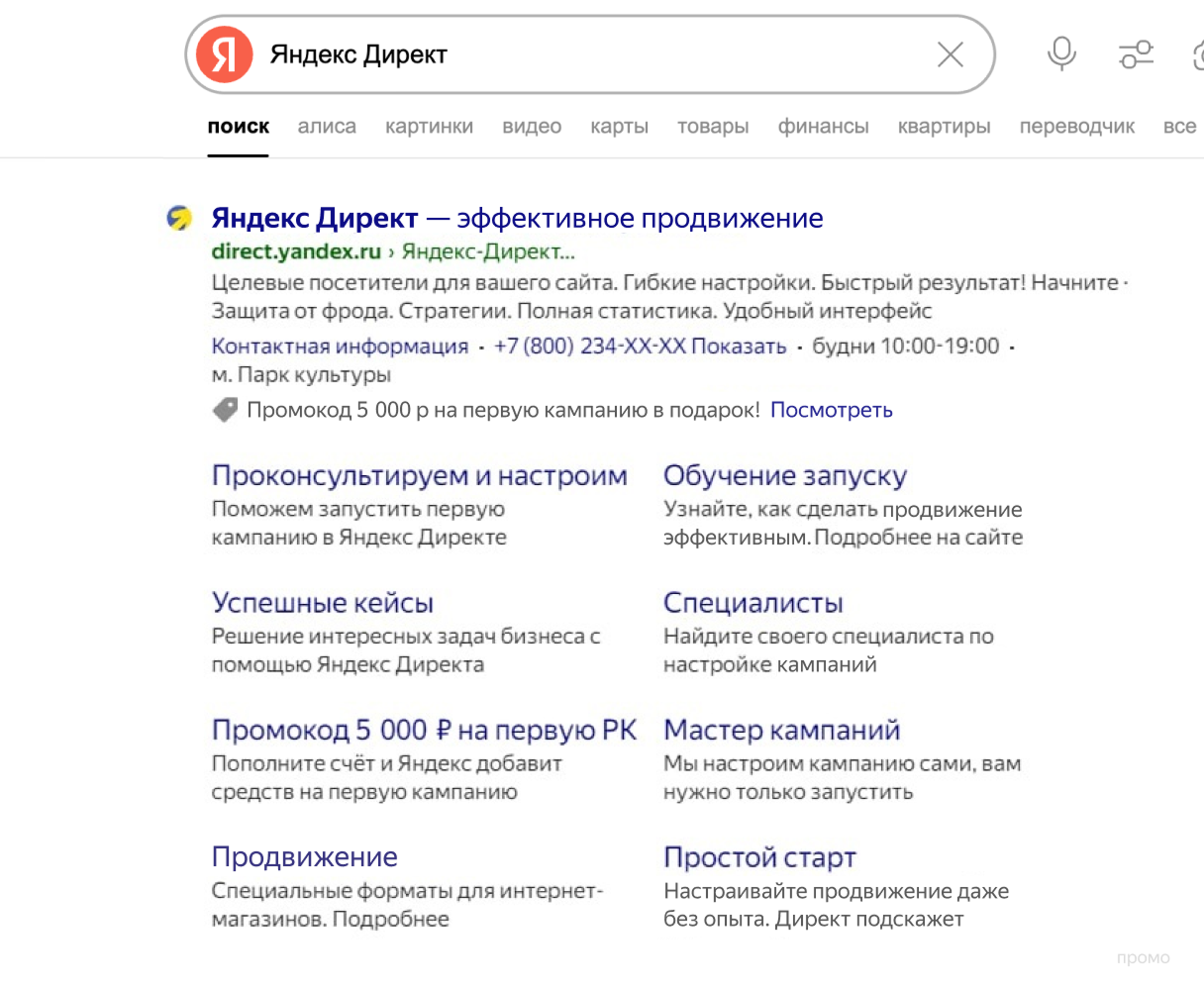This screenshot has height=990, width=1204.
Task: Open the Простой старт sitelink
Action: 759,857
